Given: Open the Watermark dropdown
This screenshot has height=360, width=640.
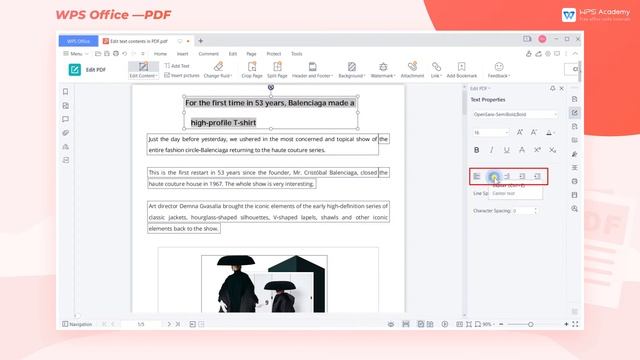Looking at the screenshot, I should (x=383, y=70).
